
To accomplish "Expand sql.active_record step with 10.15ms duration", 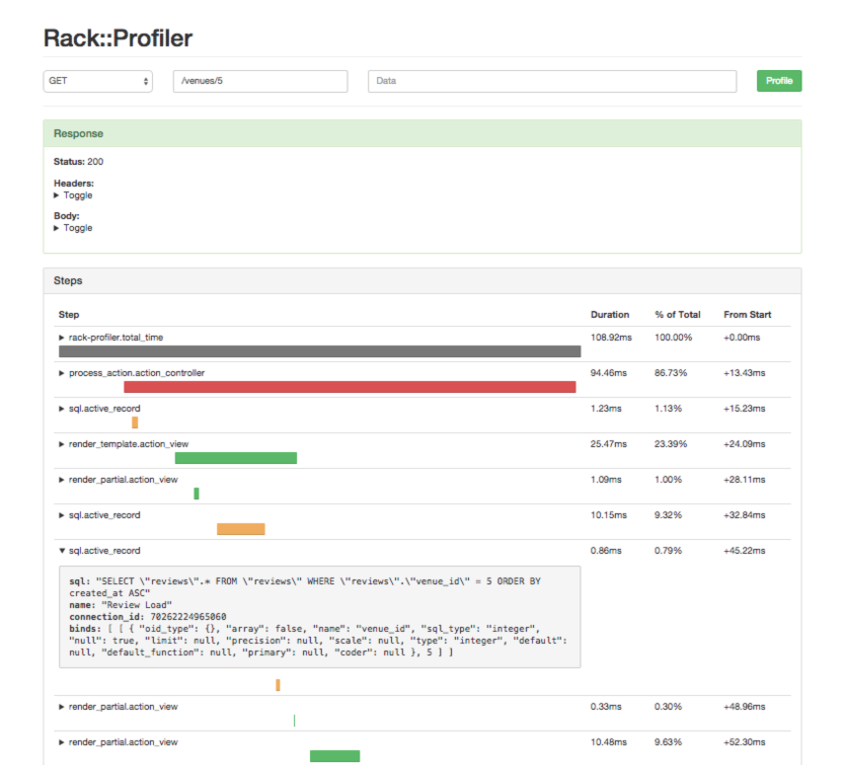I will coord(100,515).
